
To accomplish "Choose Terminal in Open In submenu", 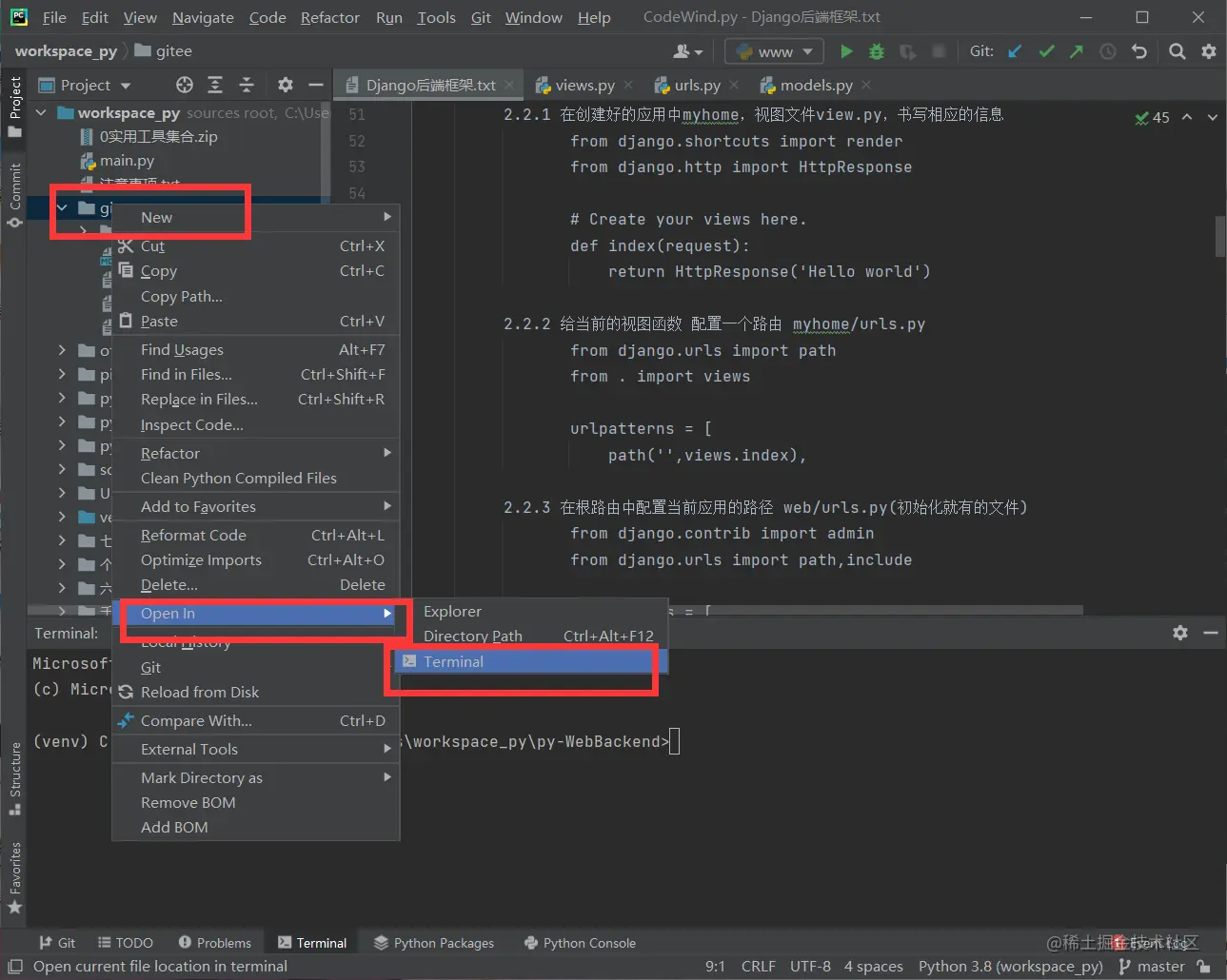I will tap(530, 661).
